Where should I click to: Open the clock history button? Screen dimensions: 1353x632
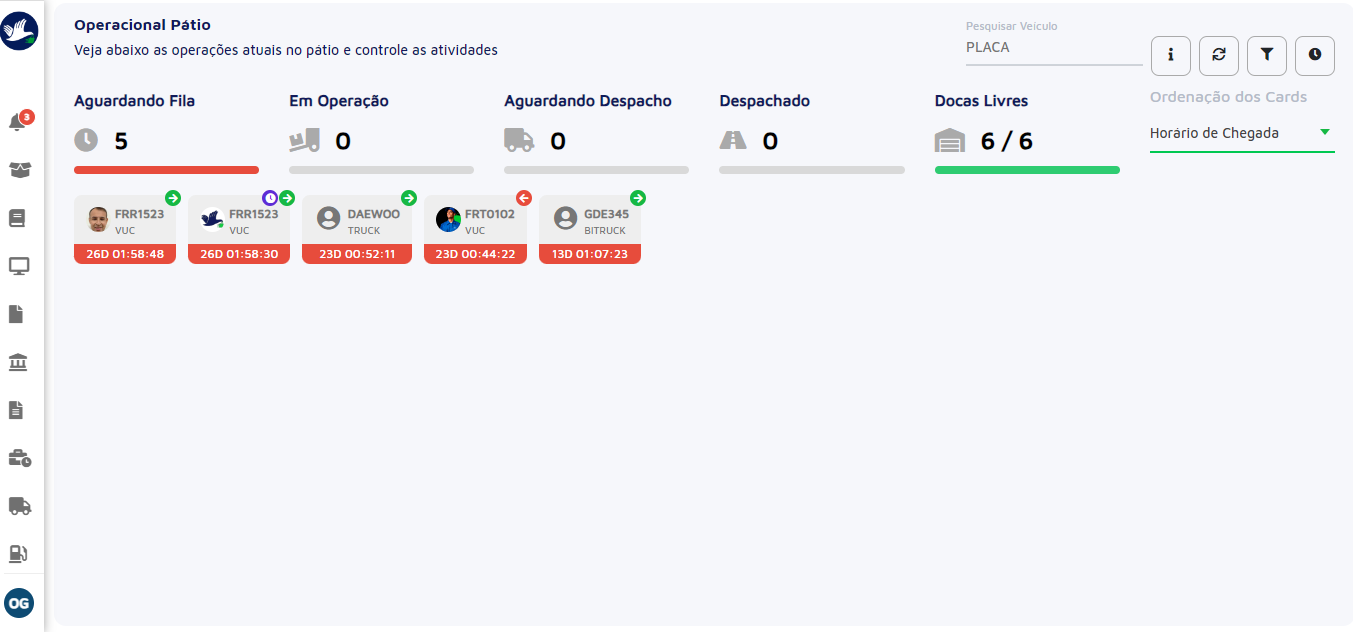point(1315,56)
